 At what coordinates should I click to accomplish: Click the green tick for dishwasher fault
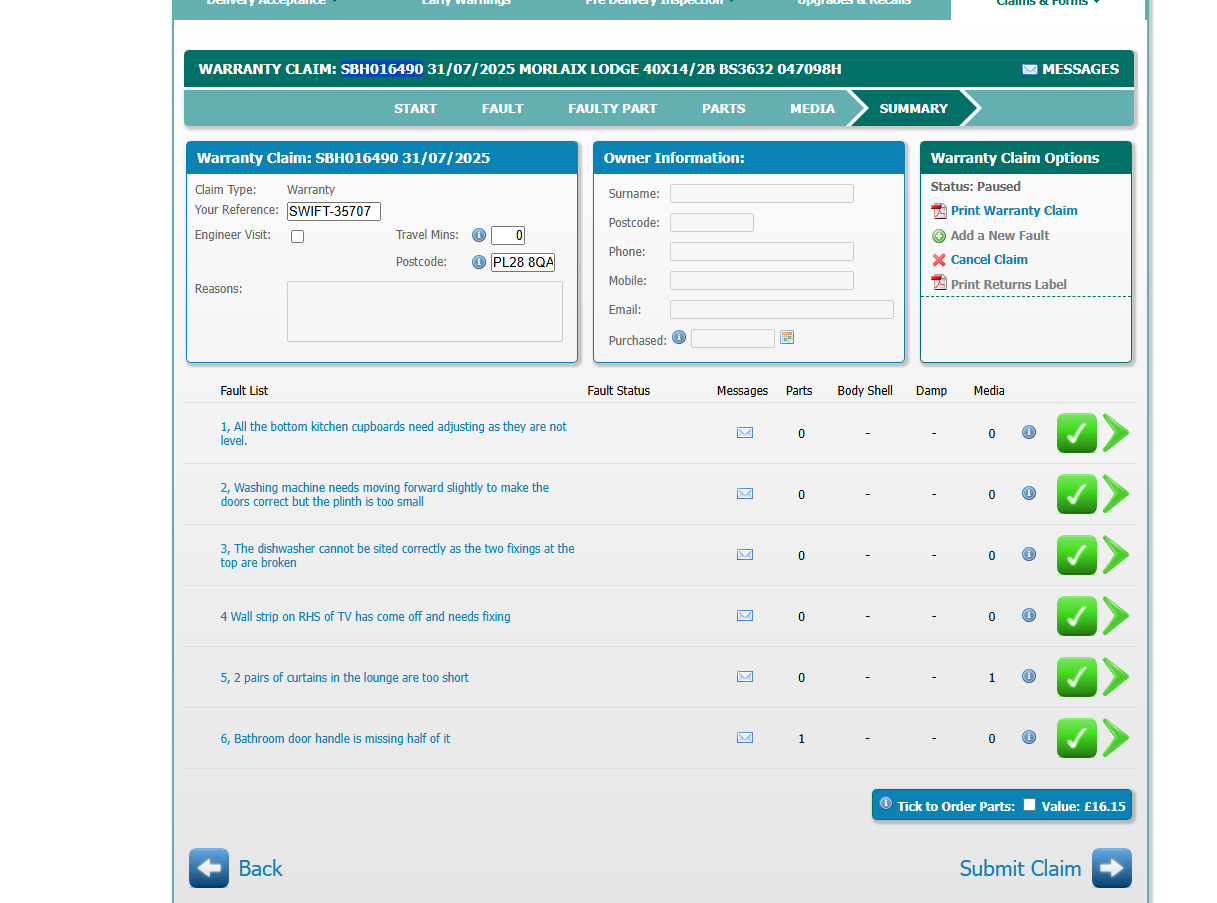(1076, 555)
